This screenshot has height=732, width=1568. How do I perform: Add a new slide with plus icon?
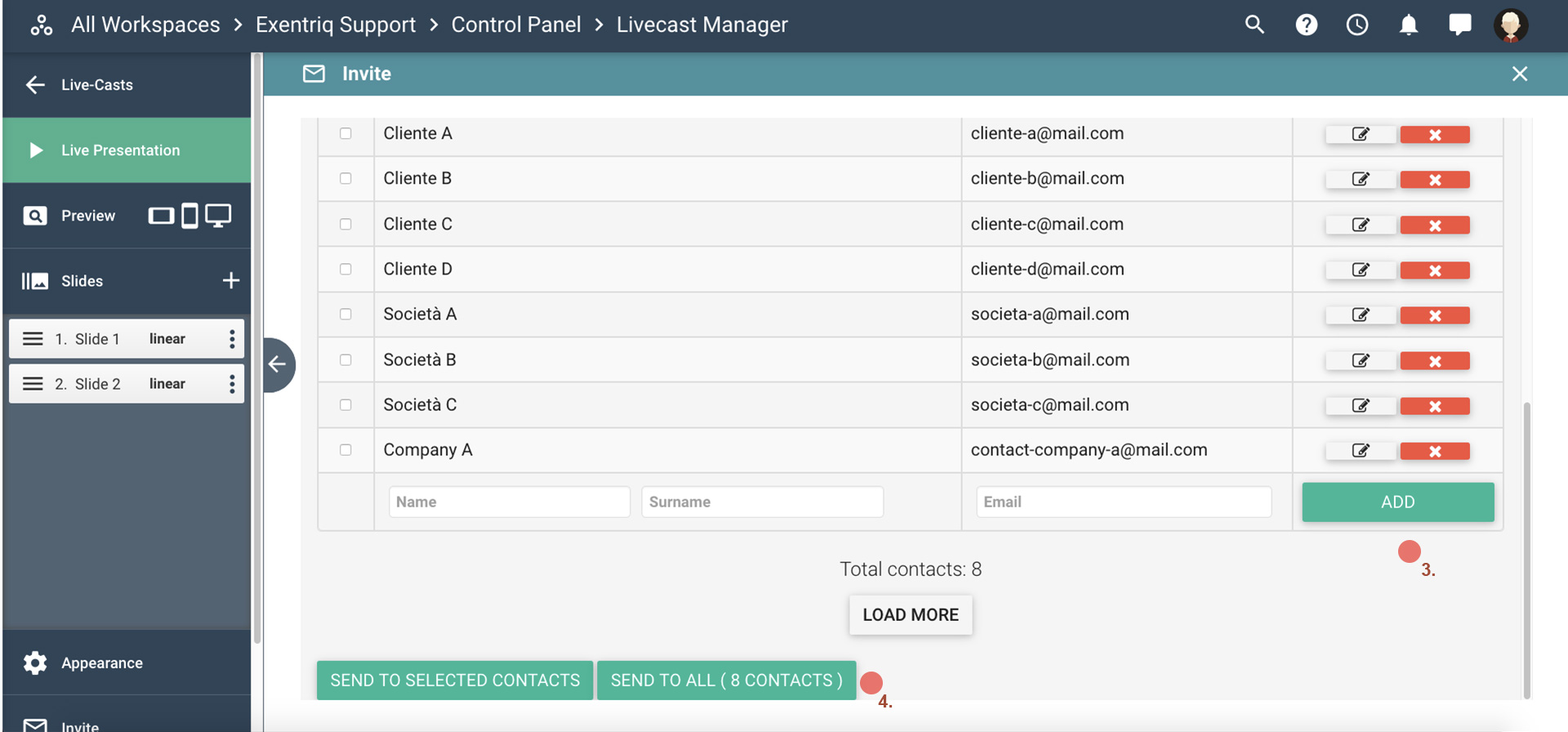click(x=231, y=281)
